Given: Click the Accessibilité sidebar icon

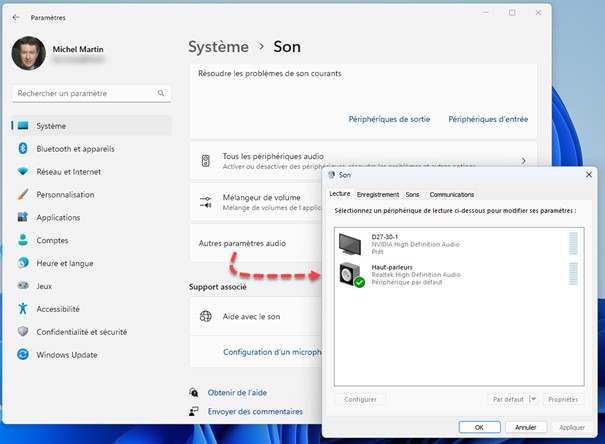Looking at the screenshot, I should 22,309.
